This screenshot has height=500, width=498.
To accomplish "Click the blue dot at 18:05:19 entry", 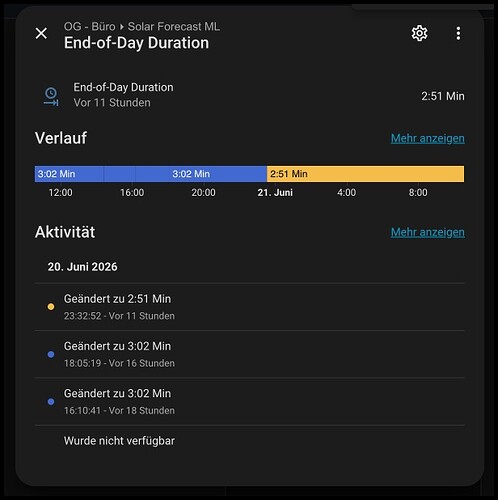I will [x=51, y=354].
